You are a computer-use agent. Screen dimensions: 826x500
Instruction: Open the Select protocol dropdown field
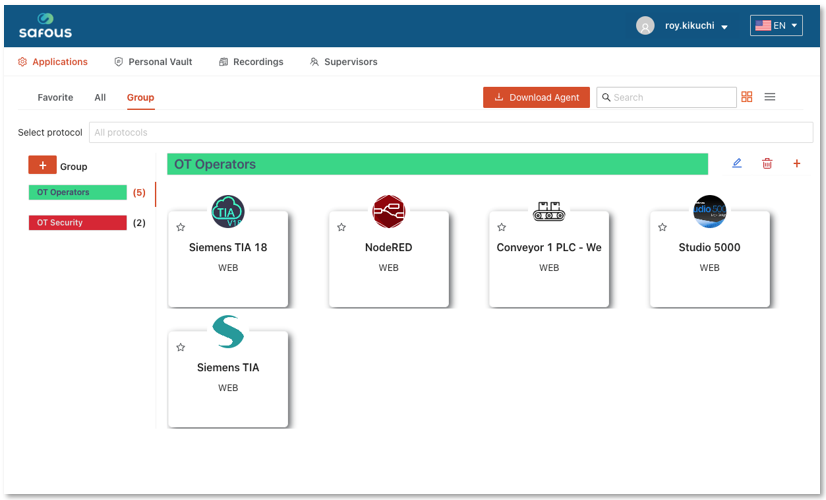point(450,132)
